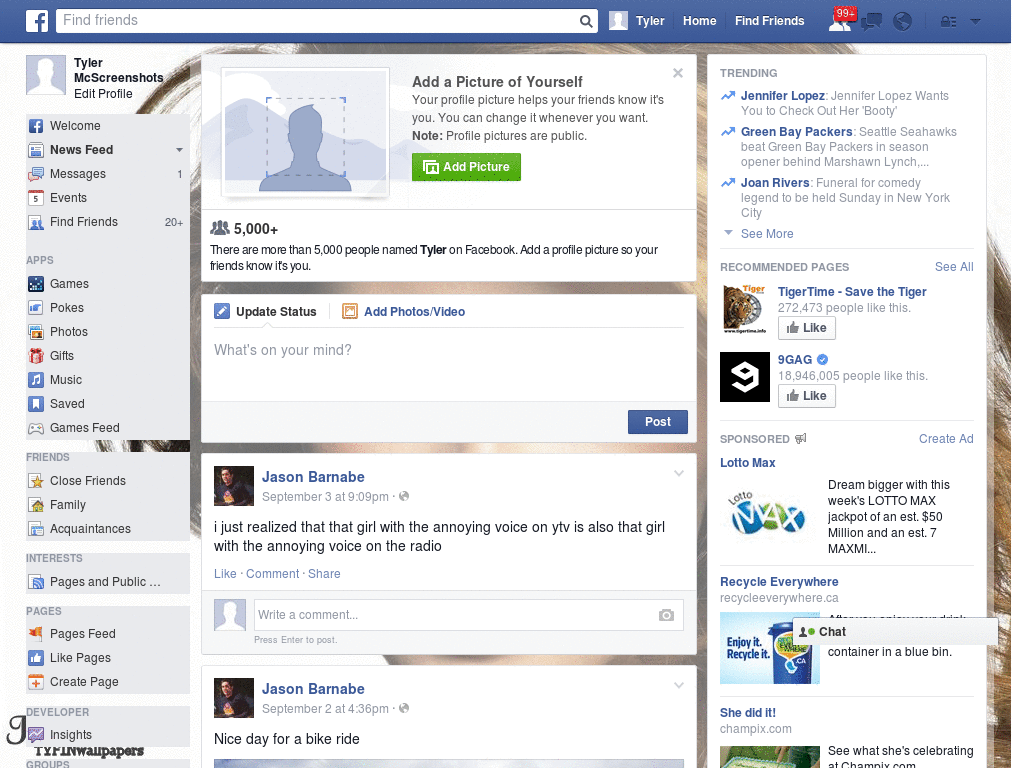This screenshot has height=768, width=1024.
Task: Open the Games app icon
Action: click(x=36, y=284)
